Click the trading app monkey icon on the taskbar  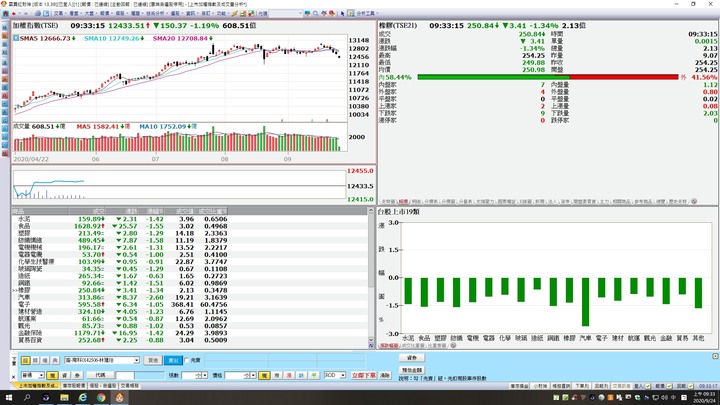119,398
